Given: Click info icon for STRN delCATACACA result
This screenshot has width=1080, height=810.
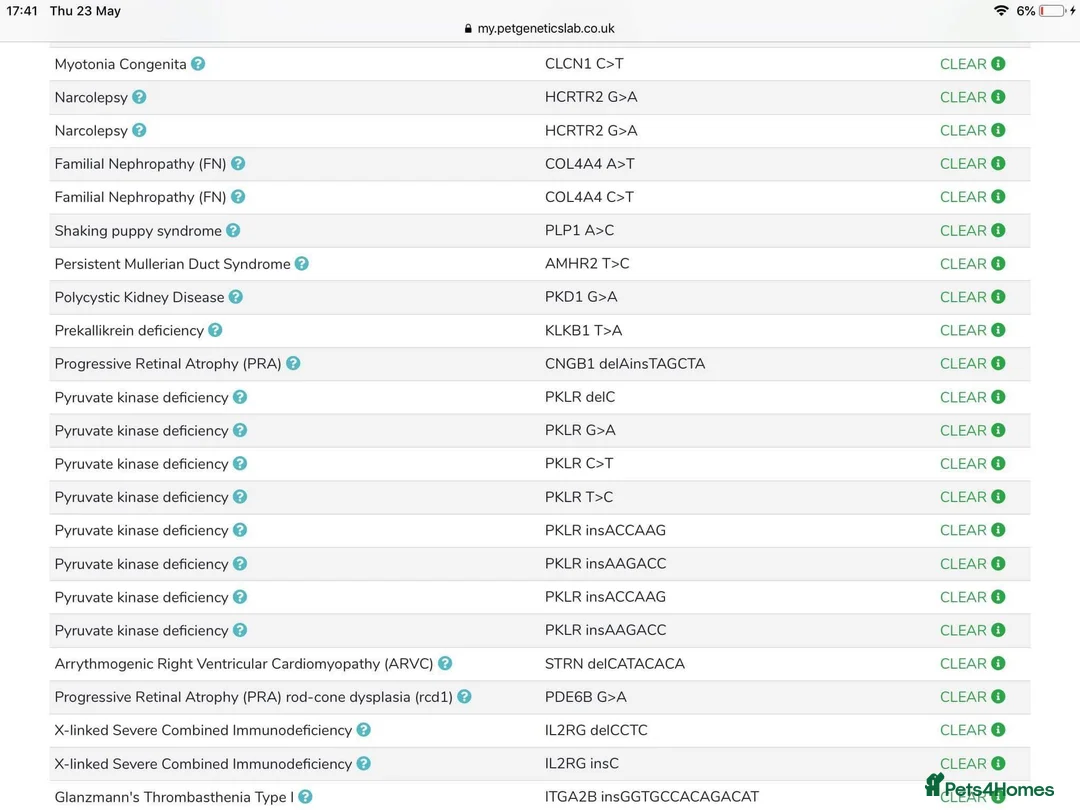Looking at the screenshot, I should coord(998,663).
